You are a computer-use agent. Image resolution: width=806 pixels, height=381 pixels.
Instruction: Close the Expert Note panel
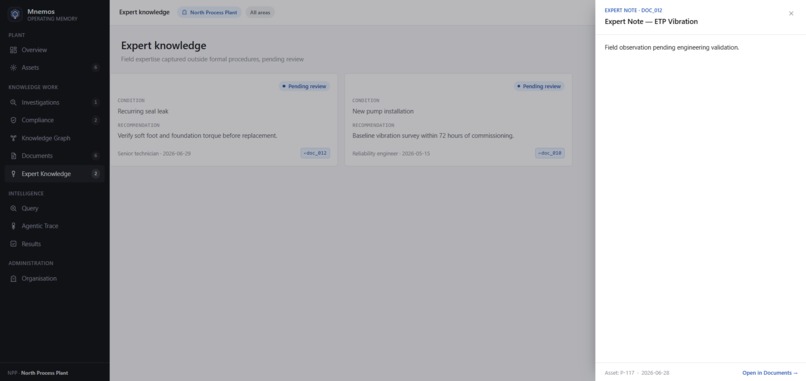[791, 13]
